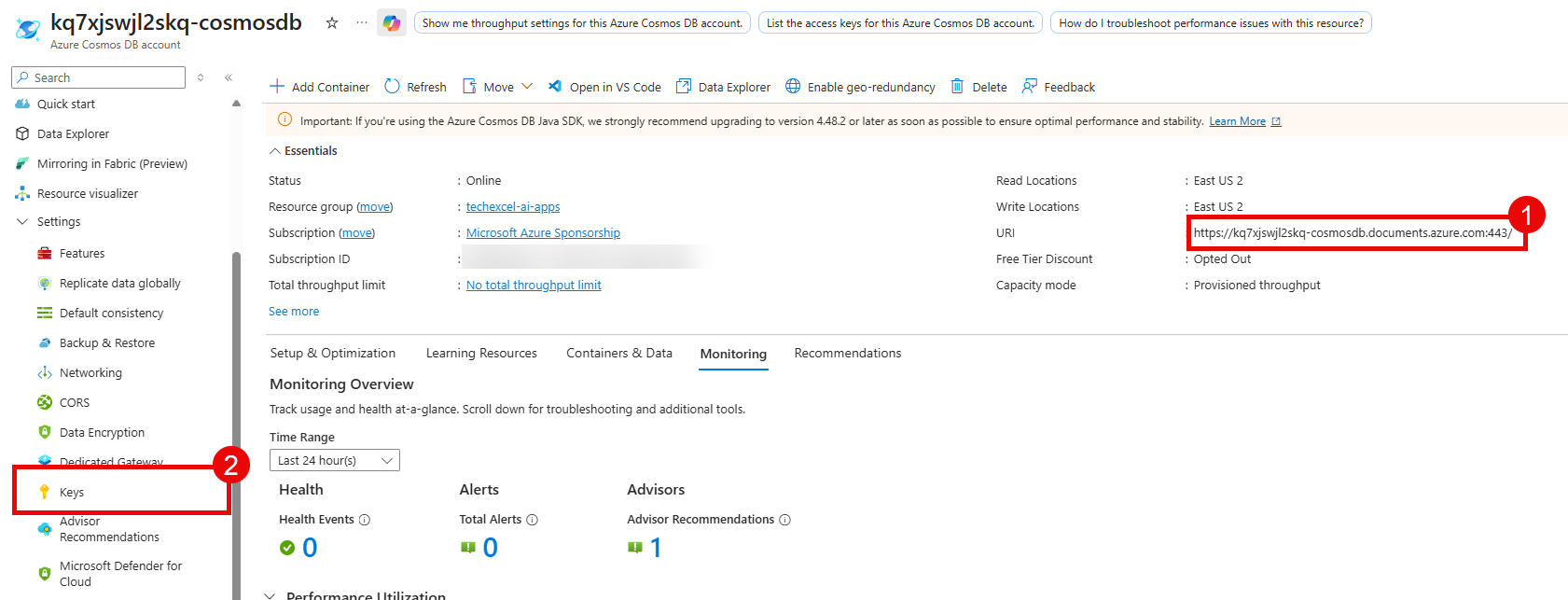The height and width of the screenshot is (600, 1568).
Task: Select the Monitoring tab
Action: [x=733, y=354]
